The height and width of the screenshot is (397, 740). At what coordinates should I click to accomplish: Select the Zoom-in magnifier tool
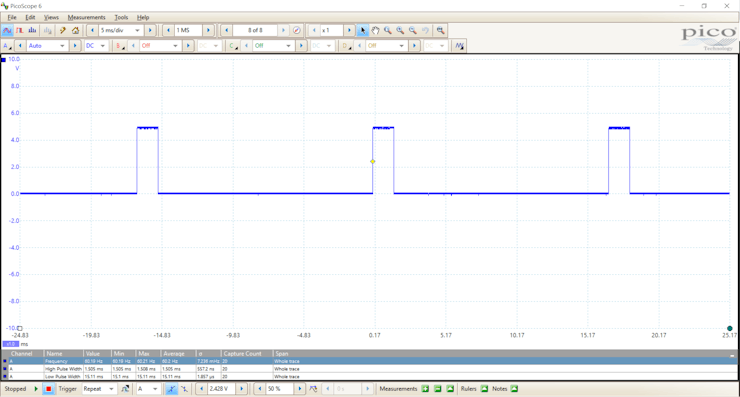(x=400, y=30)
